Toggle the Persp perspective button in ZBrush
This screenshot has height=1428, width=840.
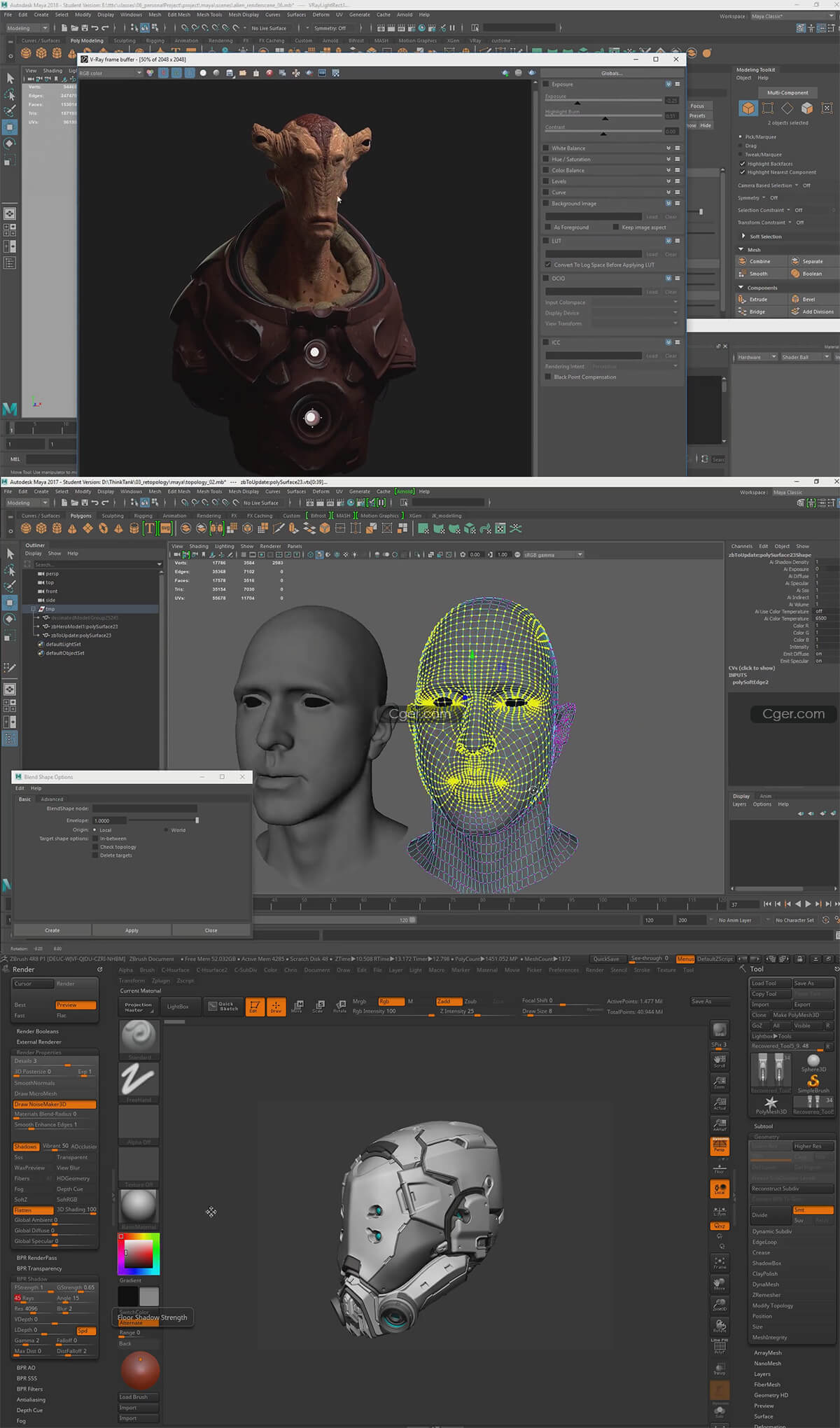[720, 1145]
